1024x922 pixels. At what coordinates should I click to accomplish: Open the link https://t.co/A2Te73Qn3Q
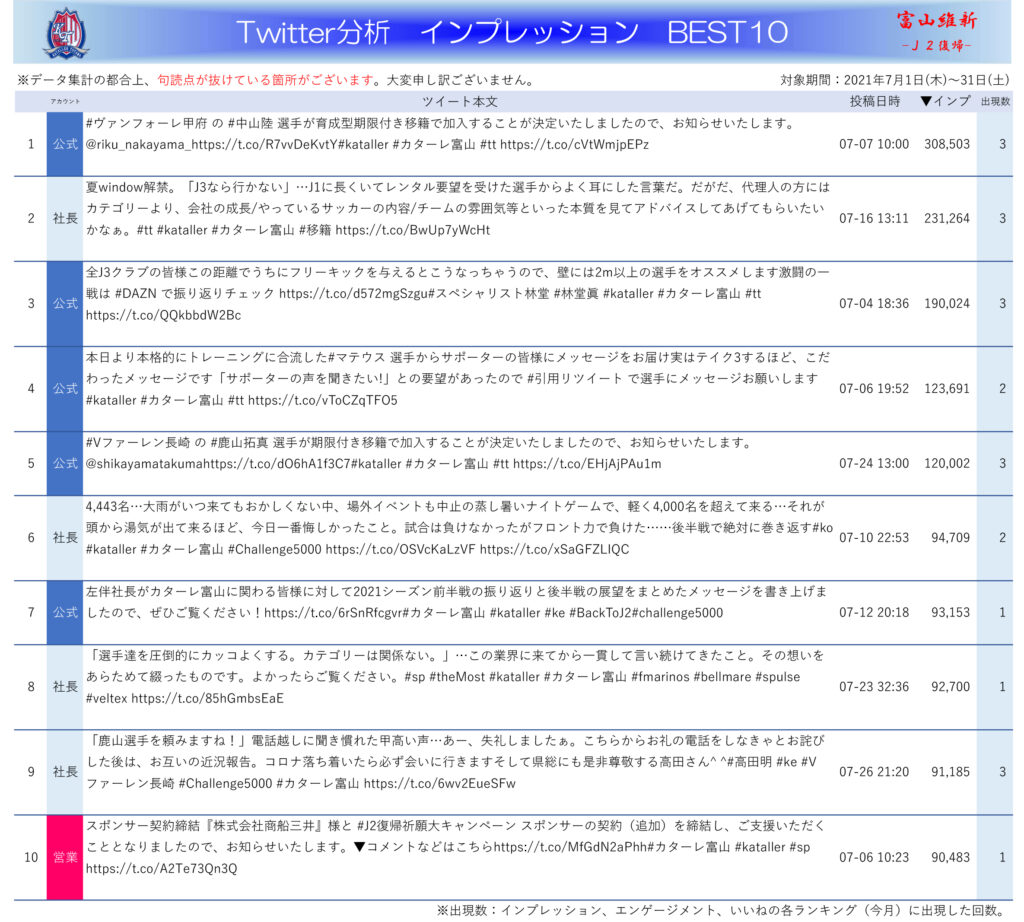pyautogui.click(x=161, y=868)
